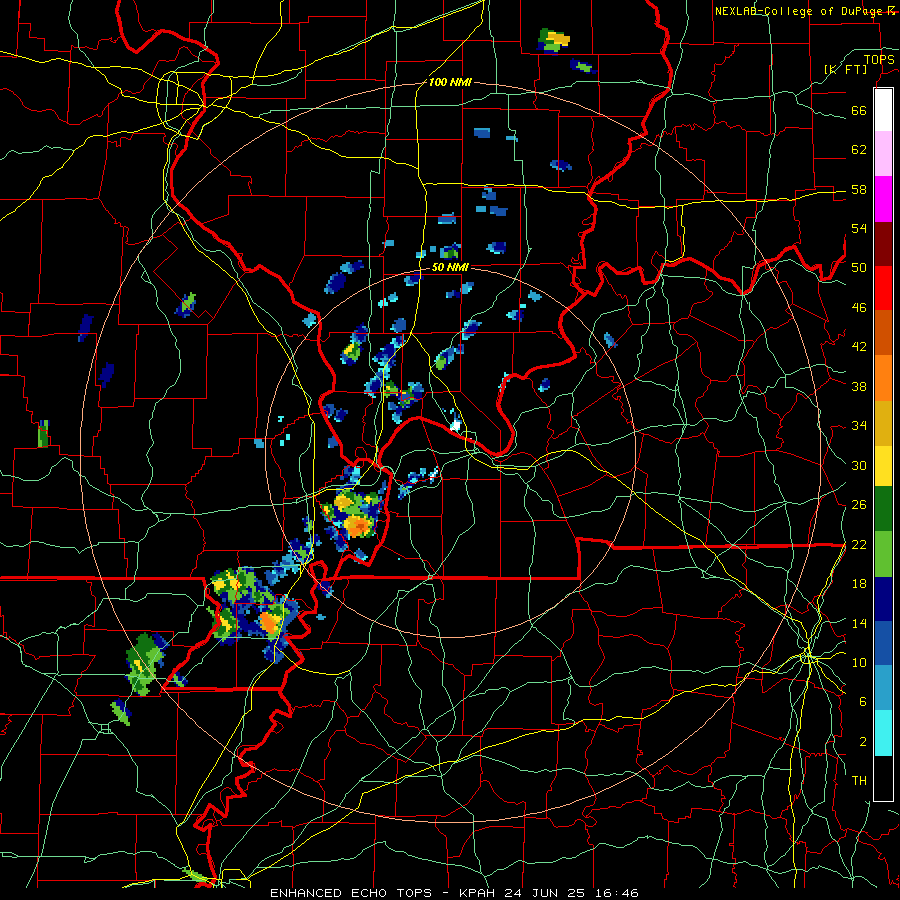Select the light green legend band
The image size is (900, 900).
tap(883, 554)
